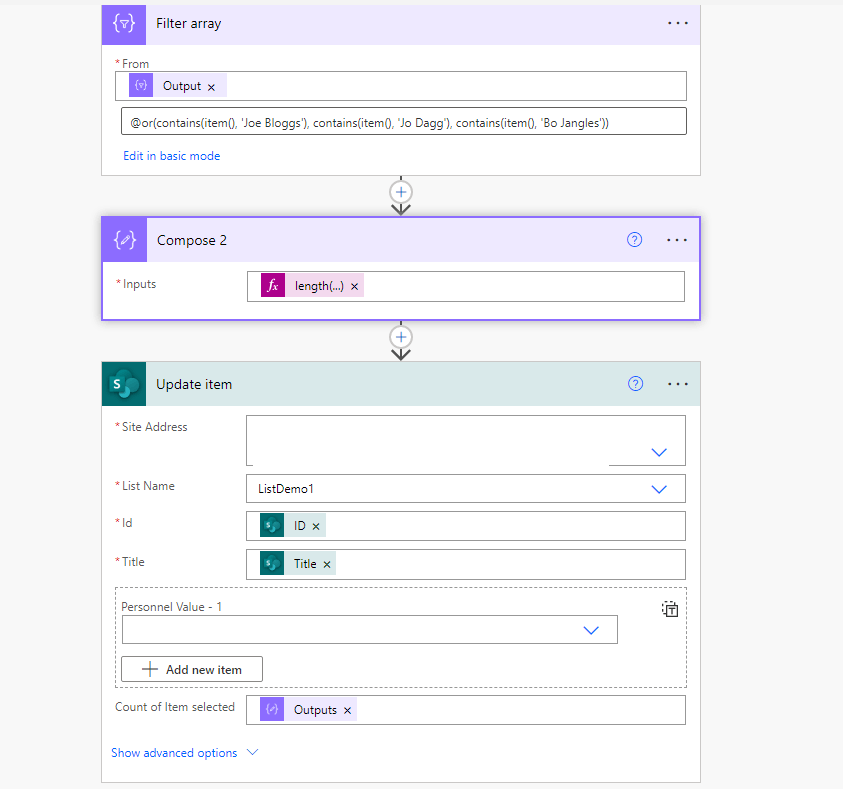
Task: Insert a step above Update item
Action: click(x=401, y=337)
